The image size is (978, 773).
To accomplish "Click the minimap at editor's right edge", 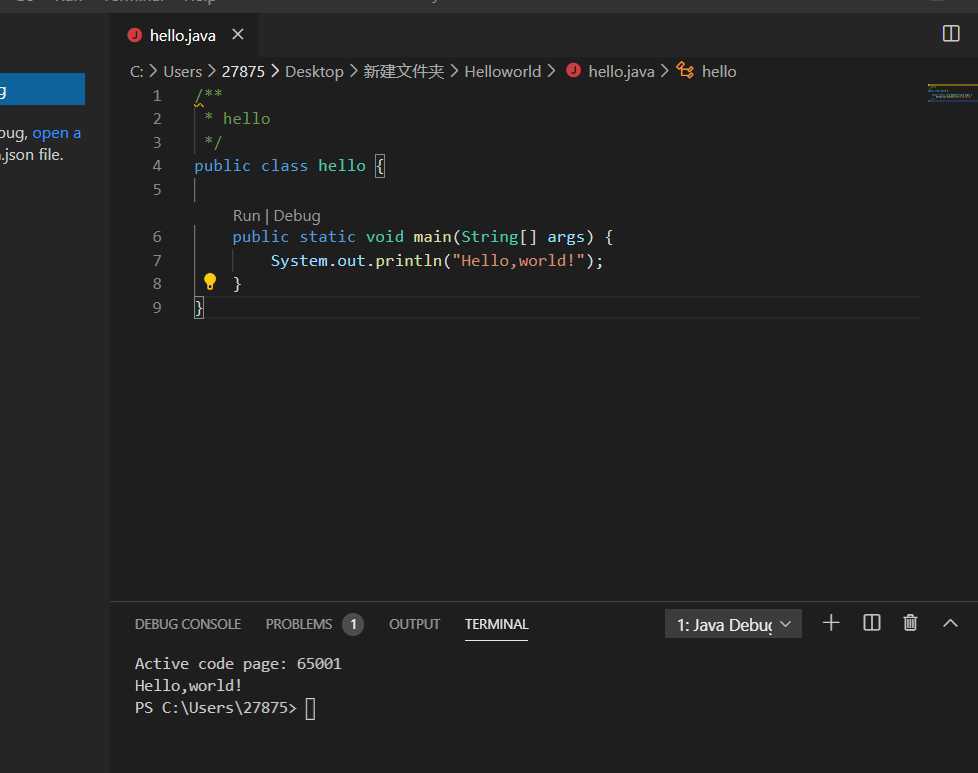I will (x=952, y=94).
